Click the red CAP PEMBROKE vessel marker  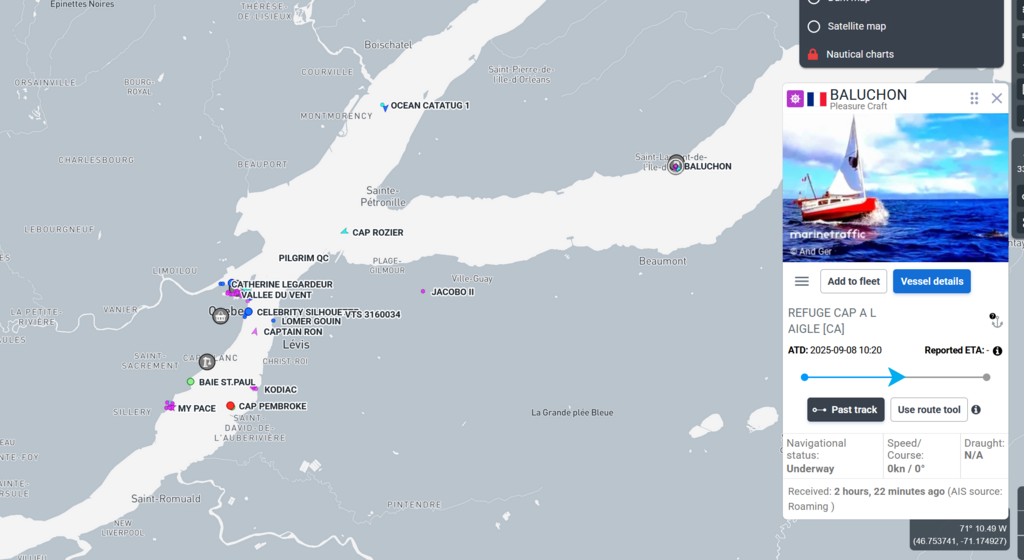(x=230, y=406)
